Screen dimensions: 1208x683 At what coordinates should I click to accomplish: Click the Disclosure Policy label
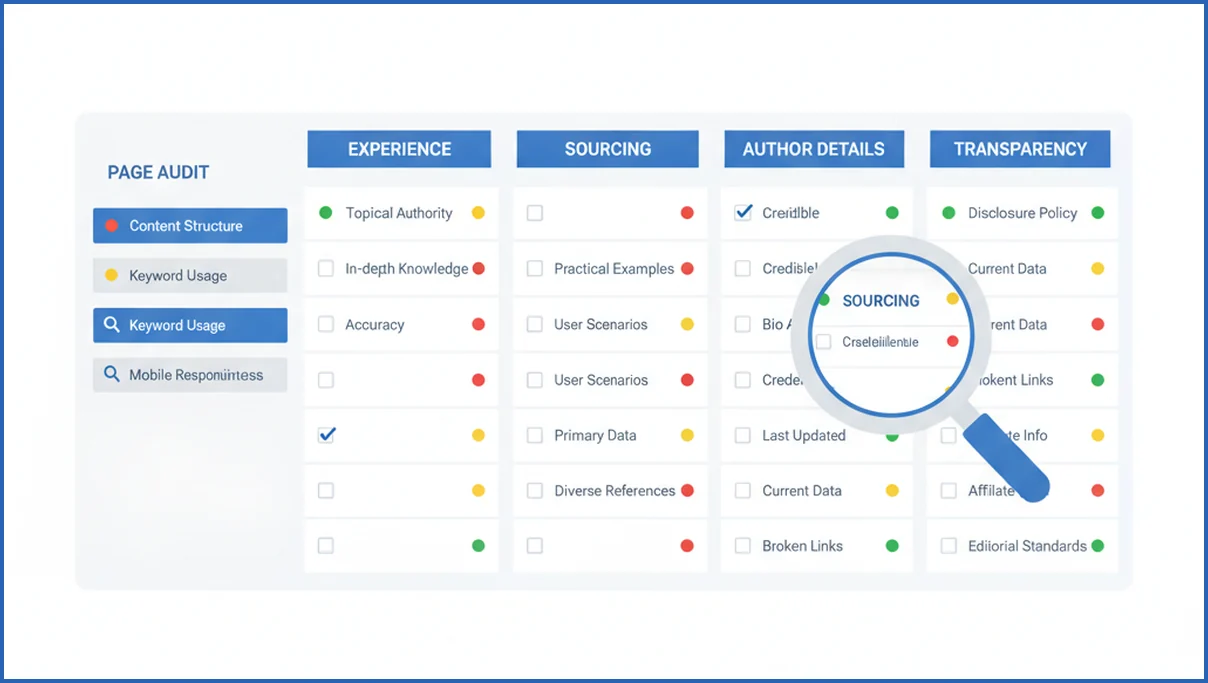(x=1023, y=213)
